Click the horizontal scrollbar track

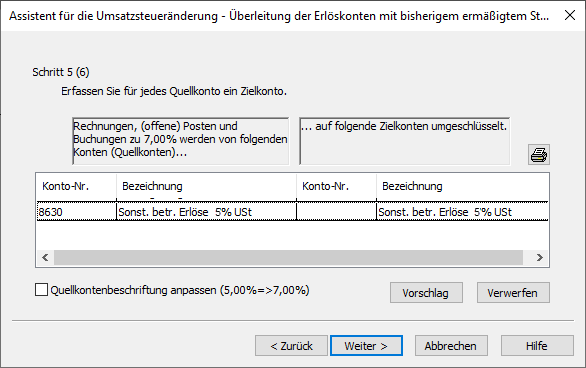pyautogui.click(x=288, y=257)
